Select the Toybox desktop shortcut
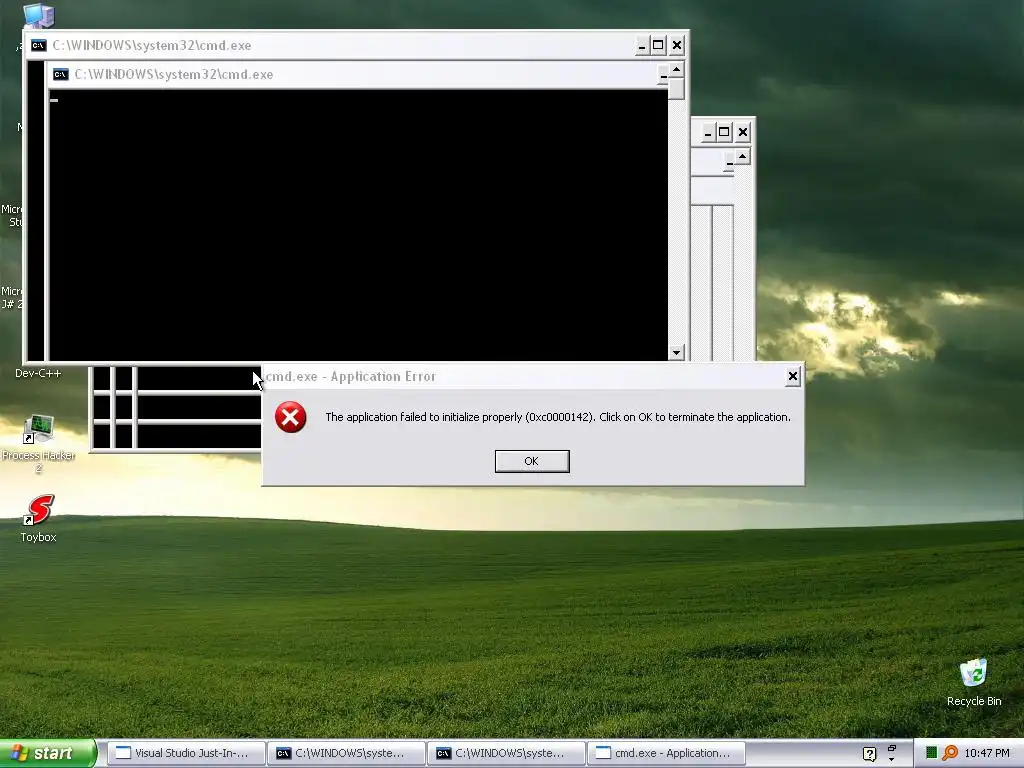The height and width of the screenshot is (768, 1024). pyautogui.click(x=39, y=519)
